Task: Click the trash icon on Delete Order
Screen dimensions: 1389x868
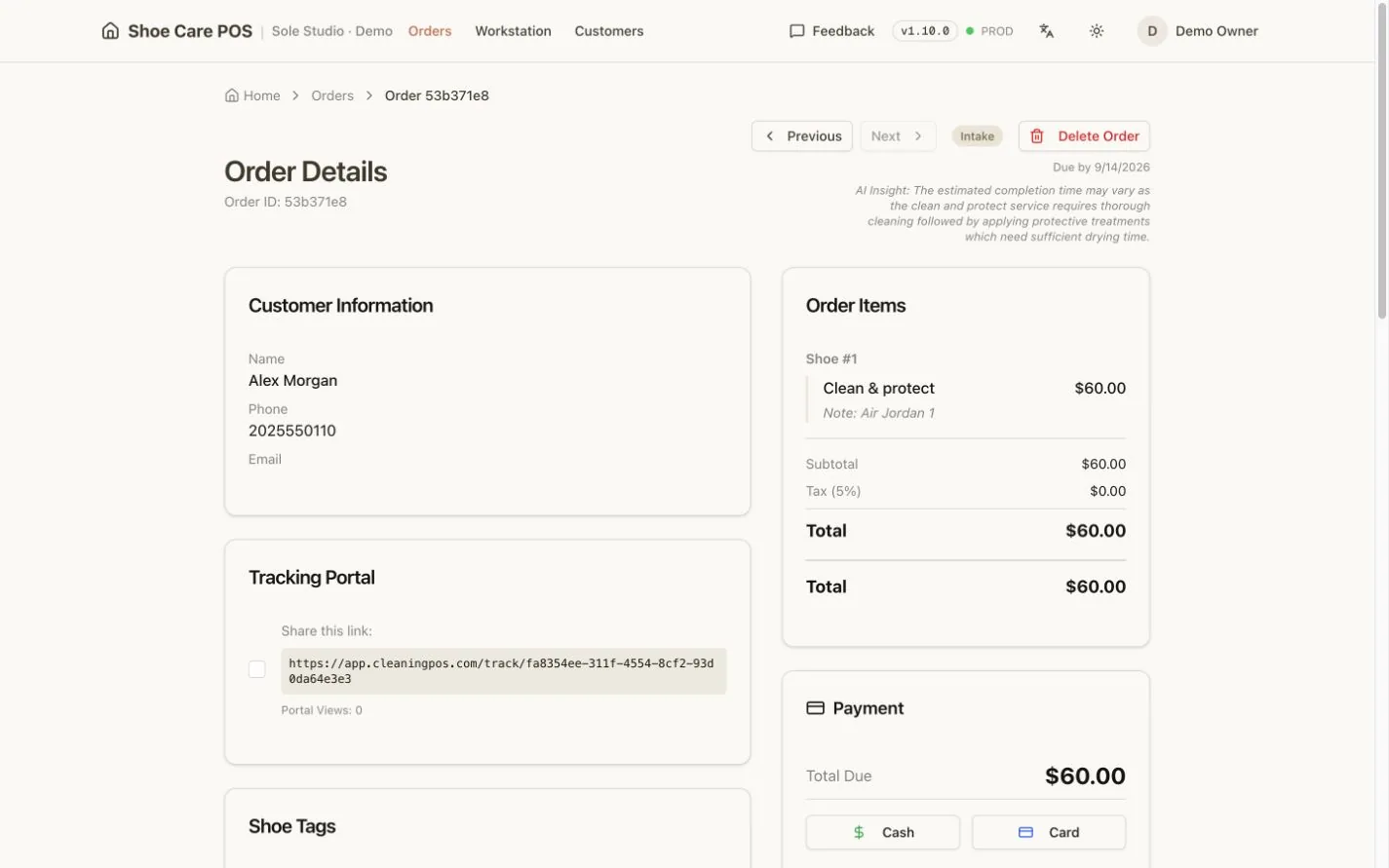Action: (1037, 136)
